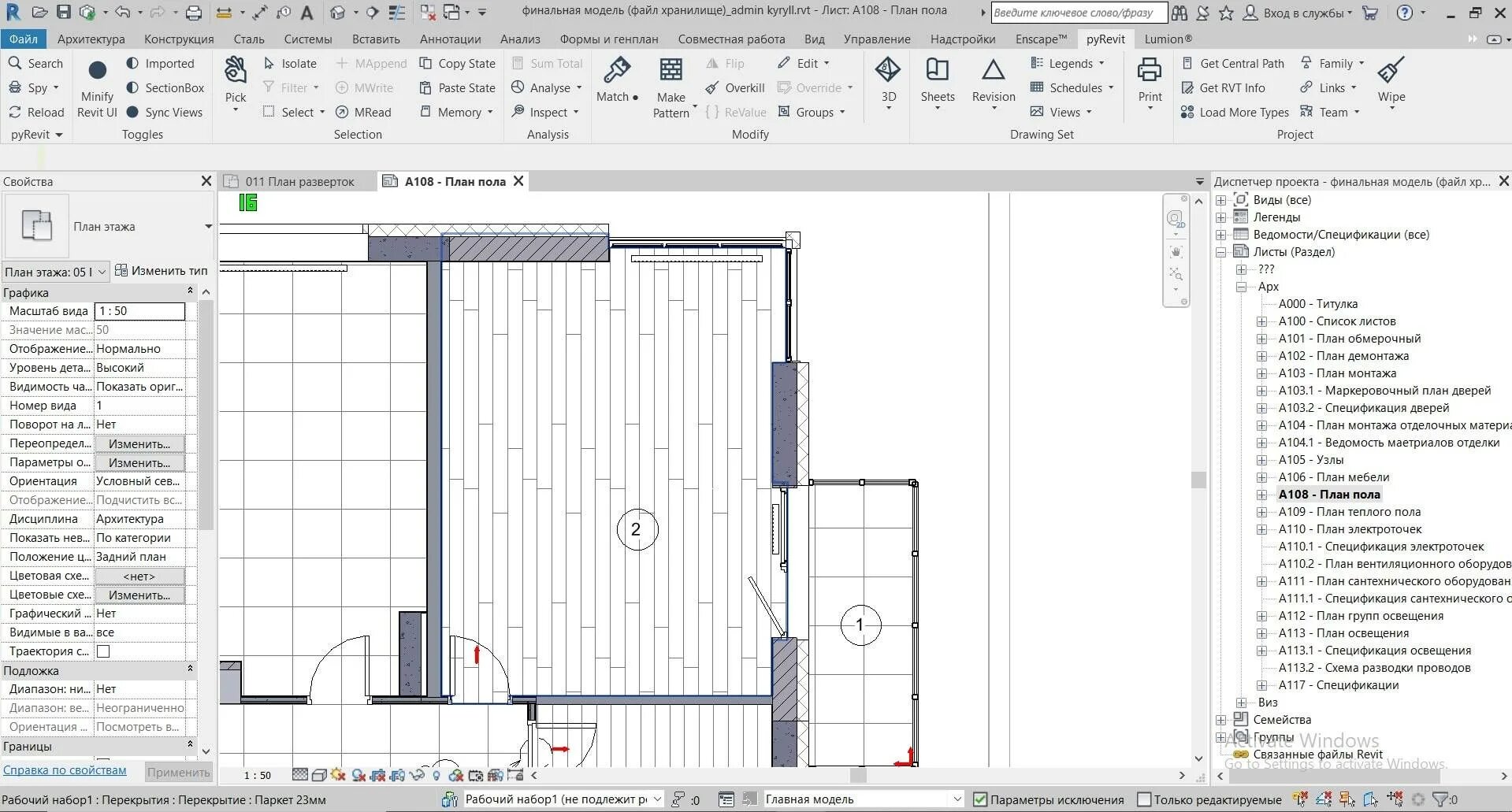Open the Legends dropdown
Viewport: 1512px width, 812px height.
(1068, 63)
